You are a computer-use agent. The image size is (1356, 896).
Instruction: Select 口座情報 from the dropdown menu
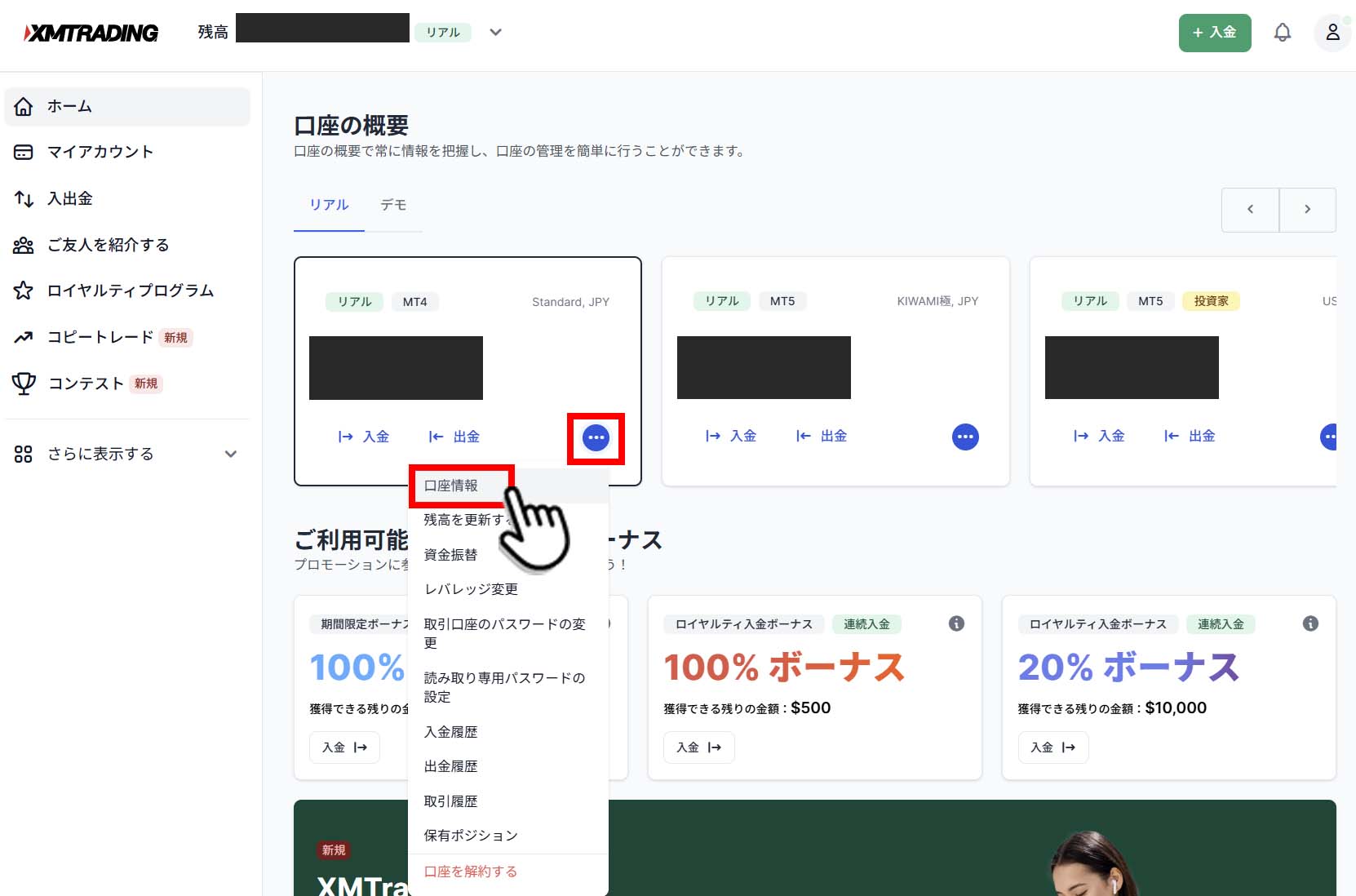click(508, 486)
